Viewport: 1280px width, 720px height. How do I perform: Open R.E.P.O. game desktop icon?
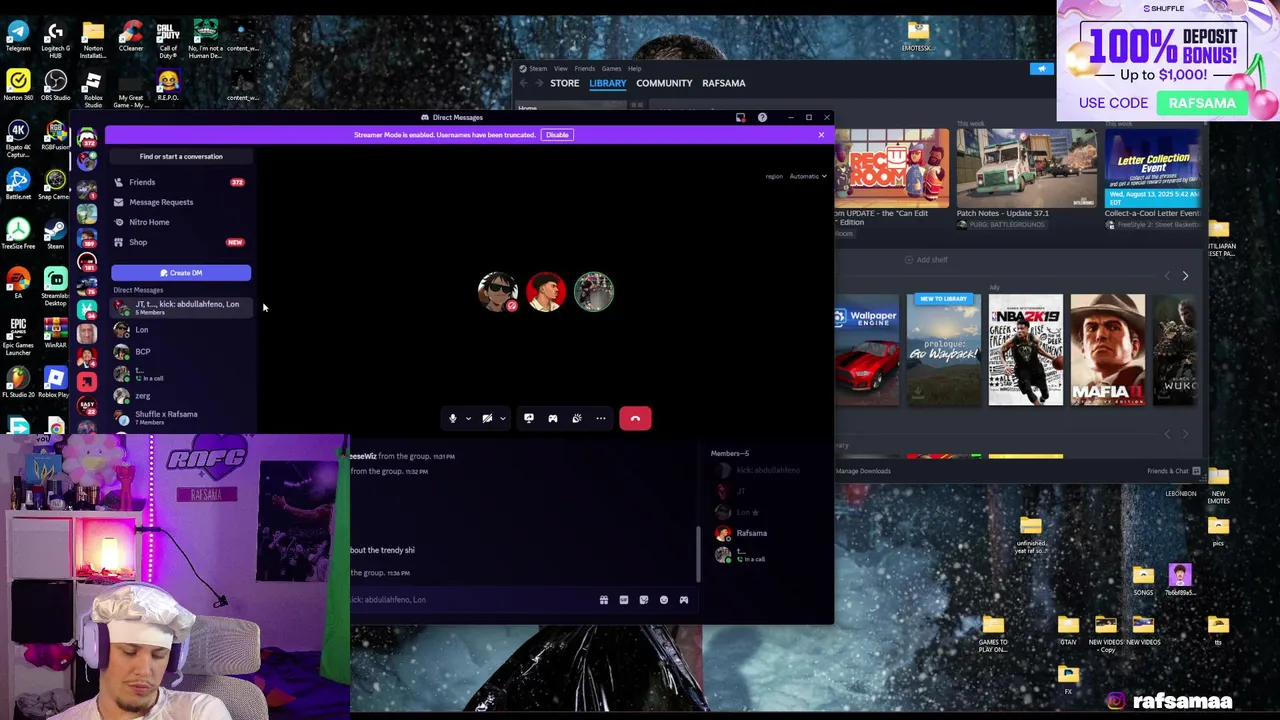168,85
